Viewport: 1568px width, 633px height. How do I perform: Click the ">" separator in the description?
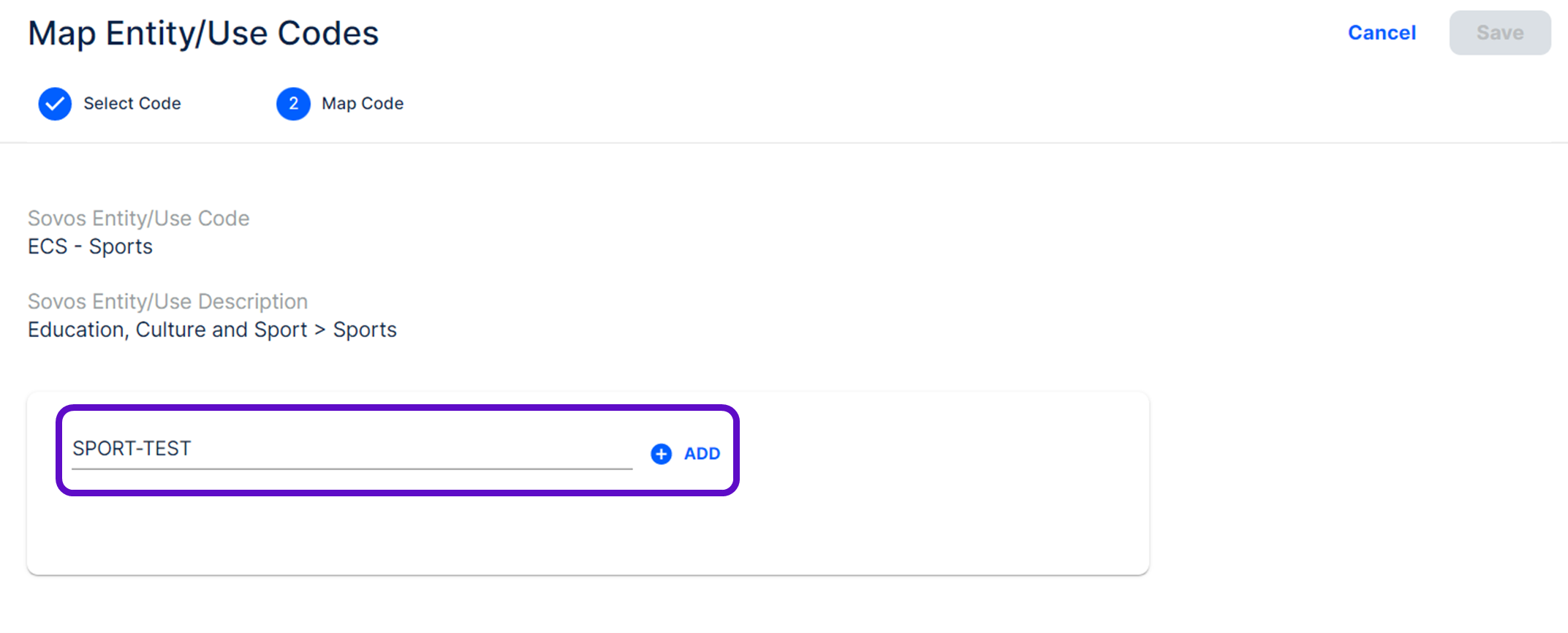(x=319, y=330)
